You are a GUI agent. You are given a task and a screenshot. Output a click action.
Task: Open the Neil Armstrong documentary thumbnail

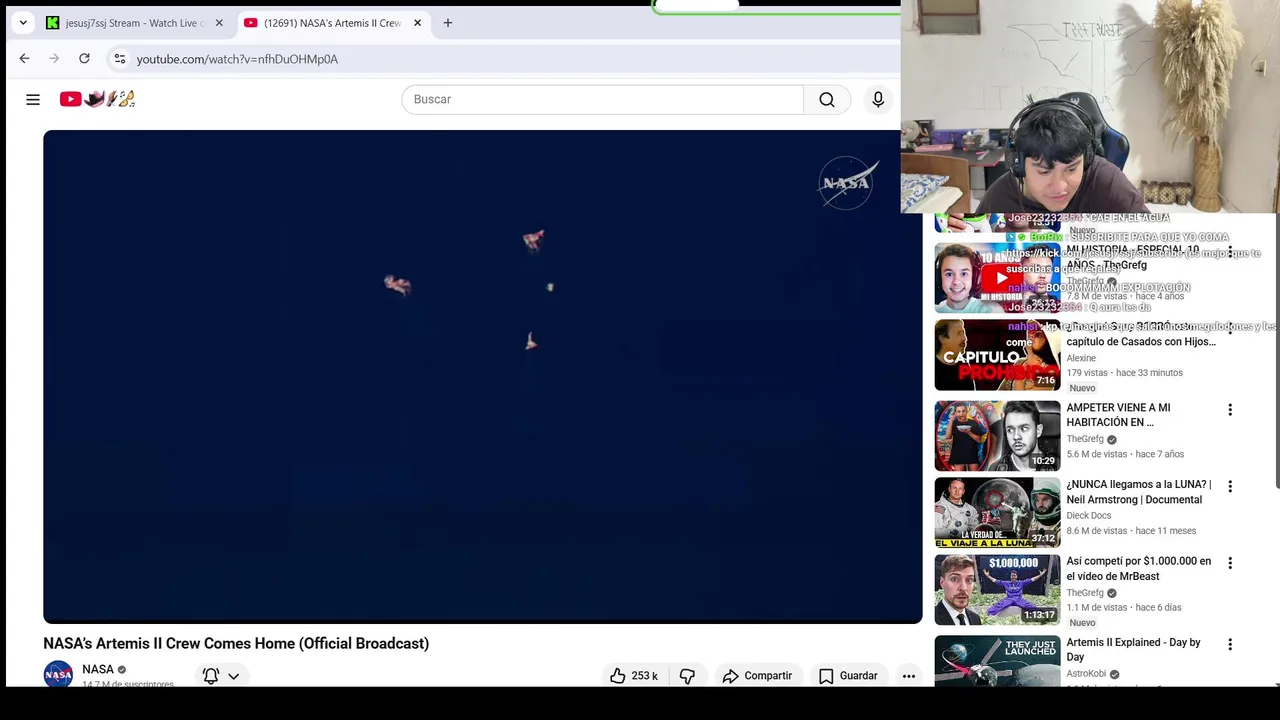tap(997, 513)
